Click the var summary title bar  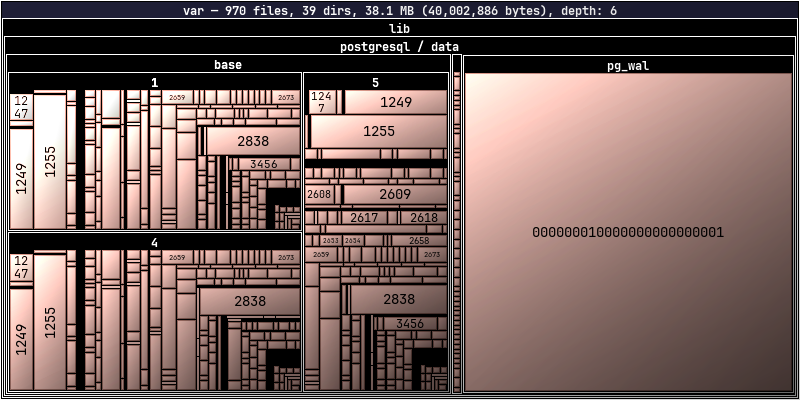tap(400, 10)
